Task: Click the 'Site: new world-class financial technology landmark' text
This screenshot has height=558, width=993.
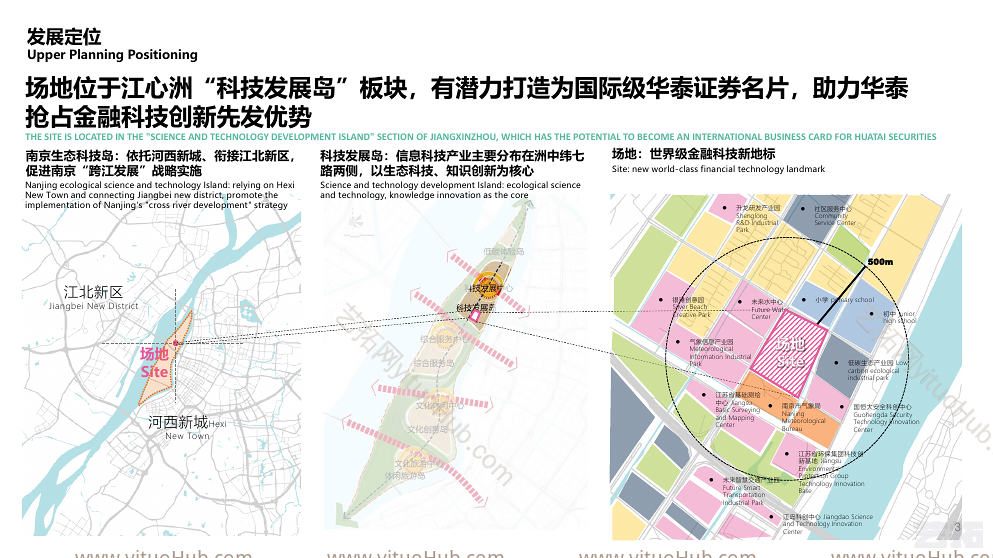Action: (x=718, y=169)
